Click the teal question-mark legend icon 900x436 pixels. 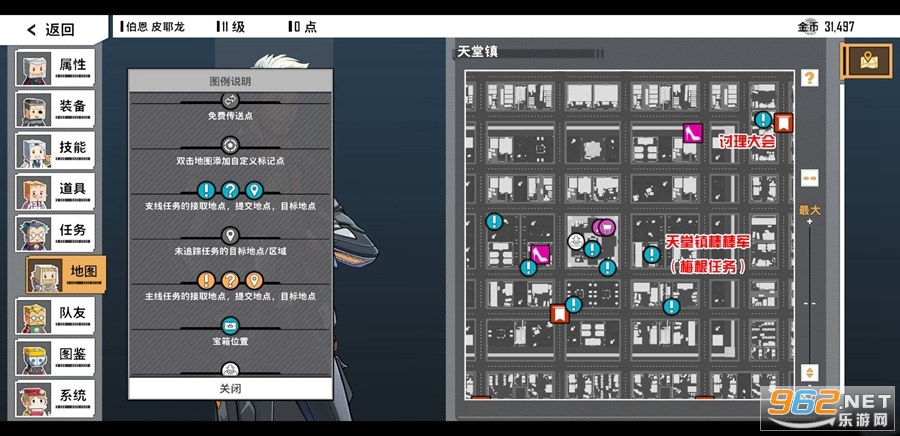(230, 190)
